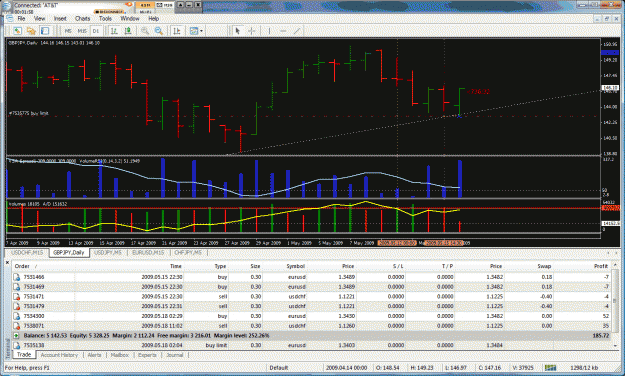Close the Terminal panel with the X
This screenshot has height=376, width=625.
click(7, 263)
